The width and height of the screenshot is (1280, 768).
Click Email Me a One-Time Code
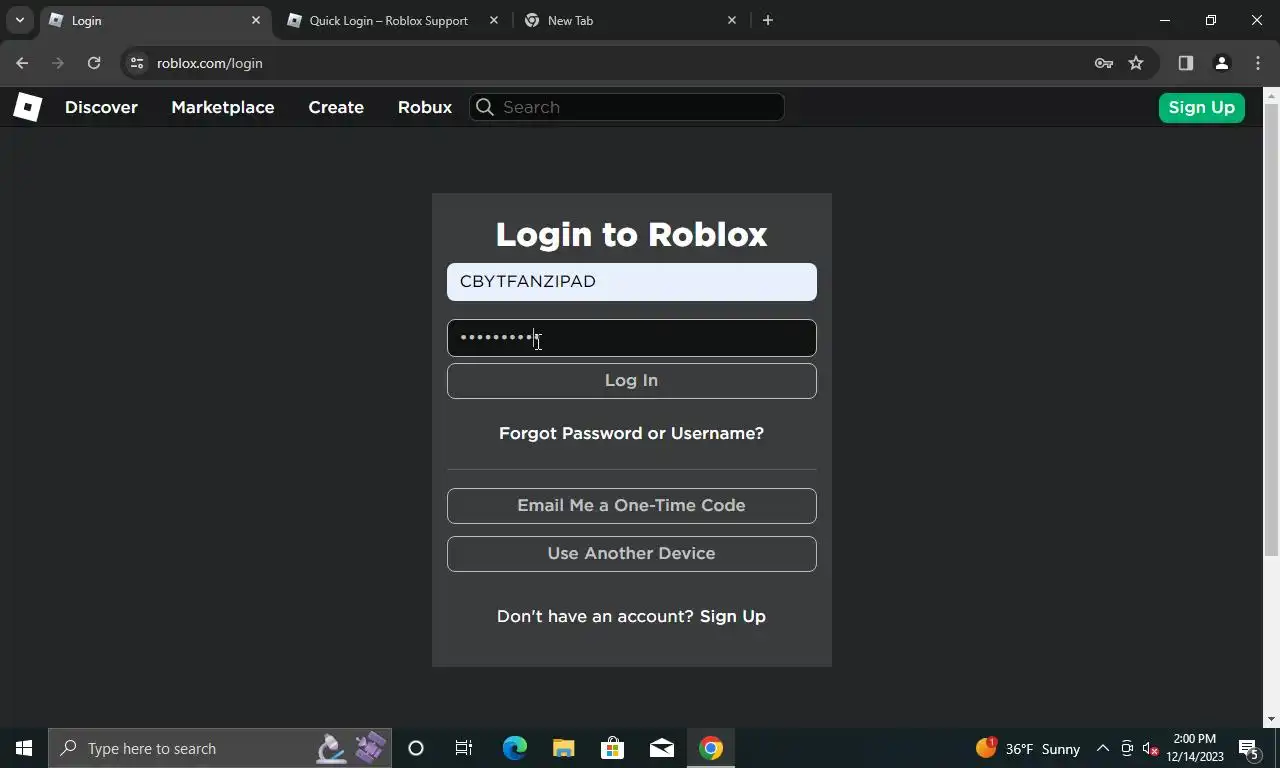click(x=631, y=505)
